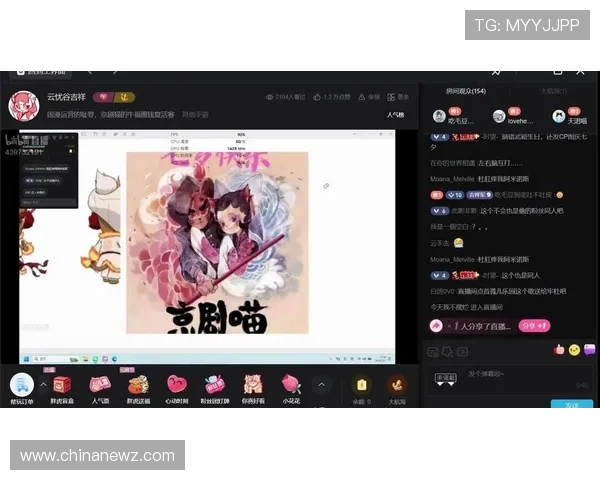This screenshot has height=480, width=600.
Task: Open the 人气榜 popularity ranking
Action: point(396,114)
